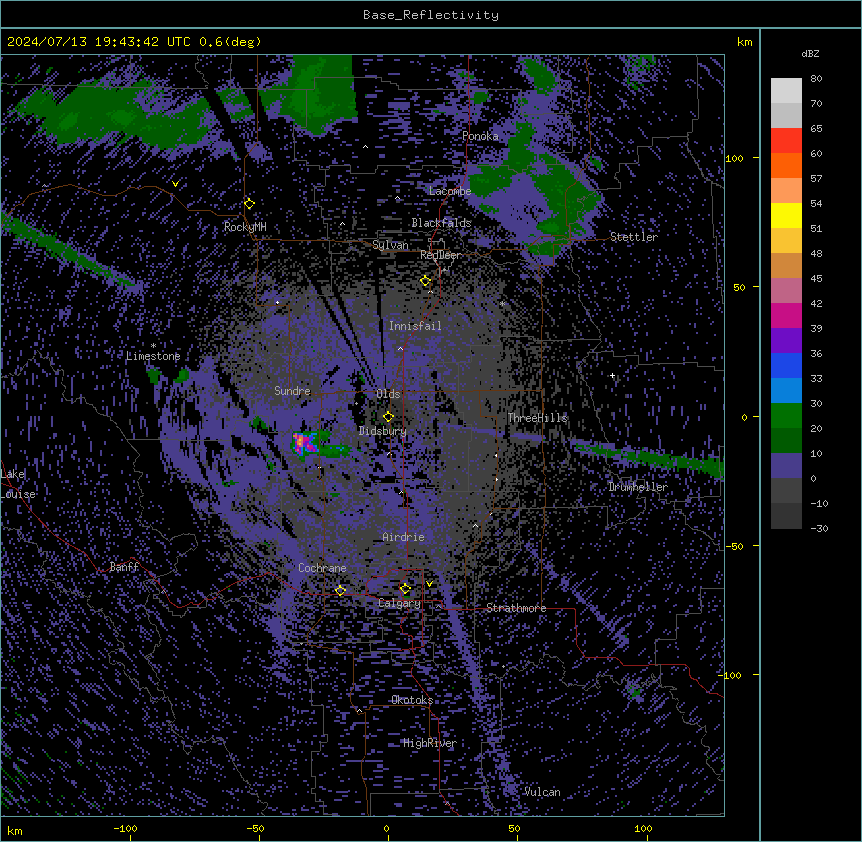Click the Sundre label
Screen dimensions: 862x842
pos(292,391)
